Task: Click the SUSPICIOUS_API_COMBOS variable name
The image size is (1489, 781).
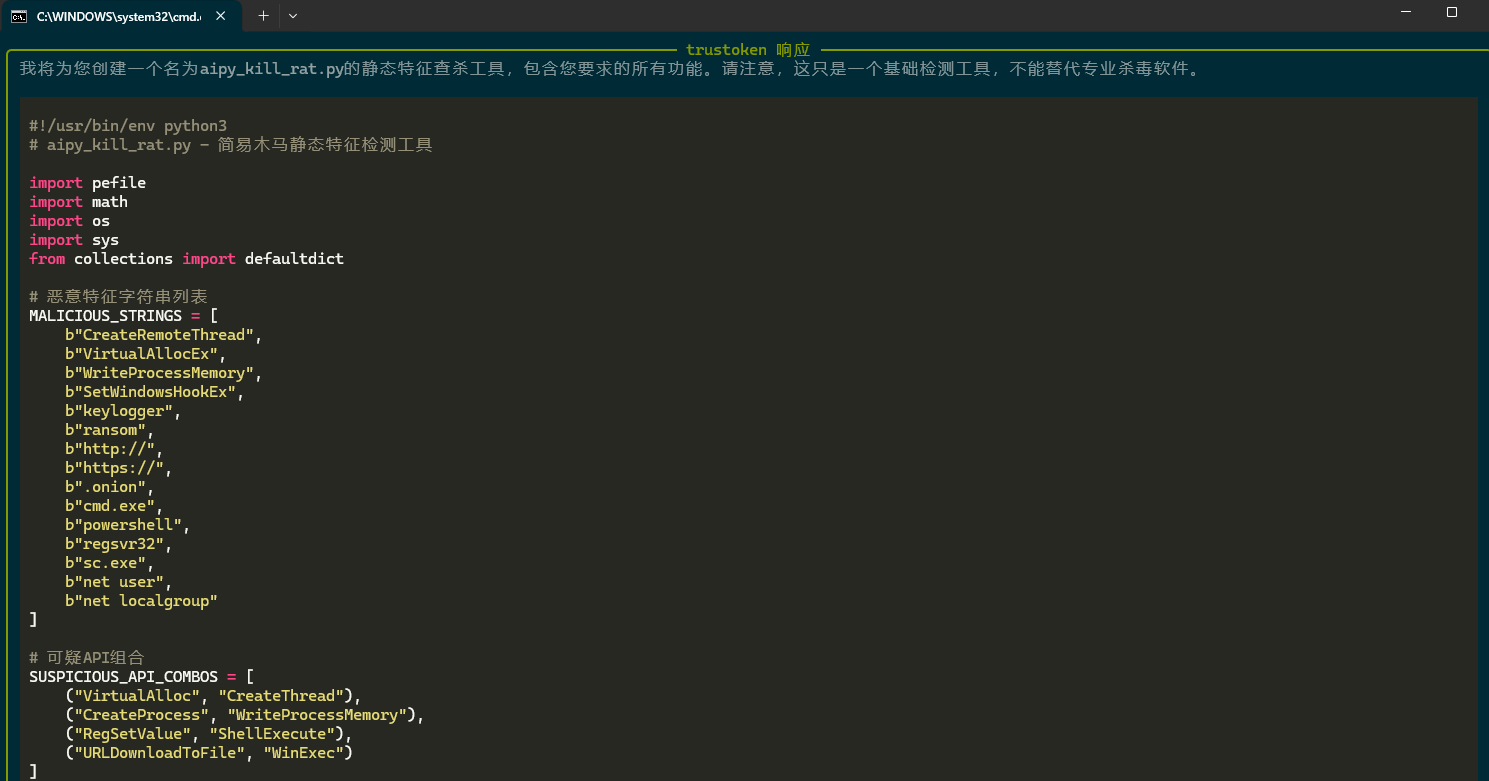Action: click(x=123, y=677)
